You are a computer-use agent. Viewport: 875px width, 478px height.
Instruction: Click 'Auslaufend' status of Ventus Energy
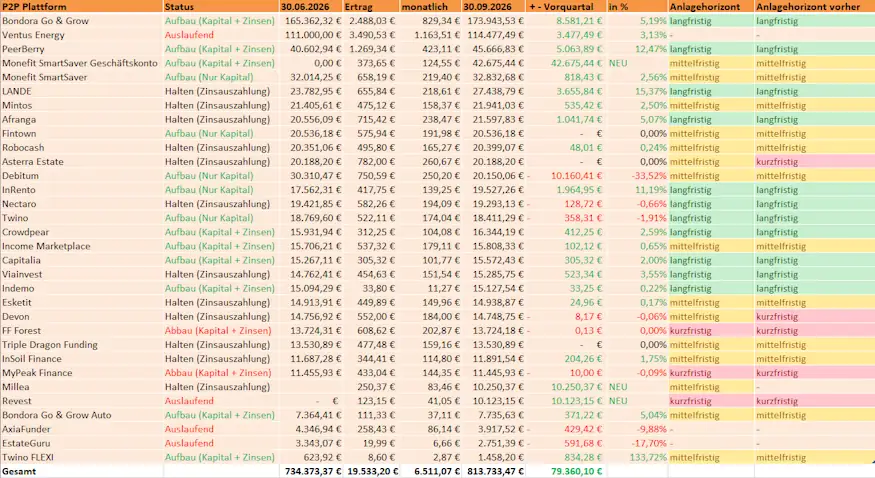(221, 35)
